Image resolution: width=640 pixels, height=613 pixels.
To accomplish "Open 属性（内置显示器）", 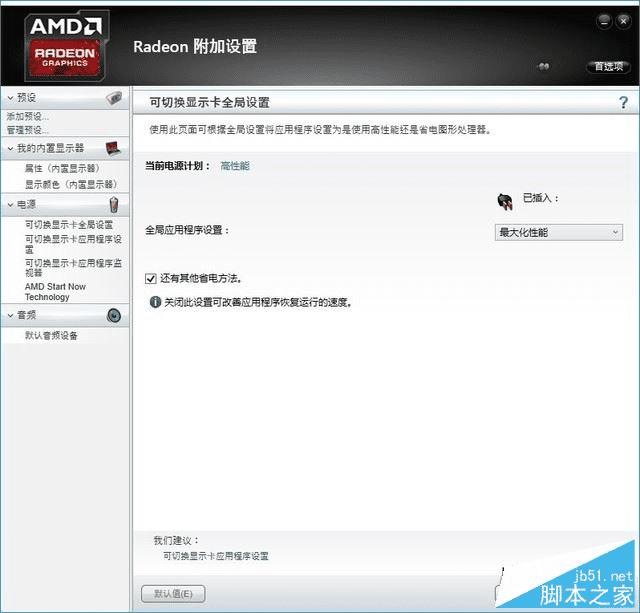I will pyautogui.click(x=62, y=168).
